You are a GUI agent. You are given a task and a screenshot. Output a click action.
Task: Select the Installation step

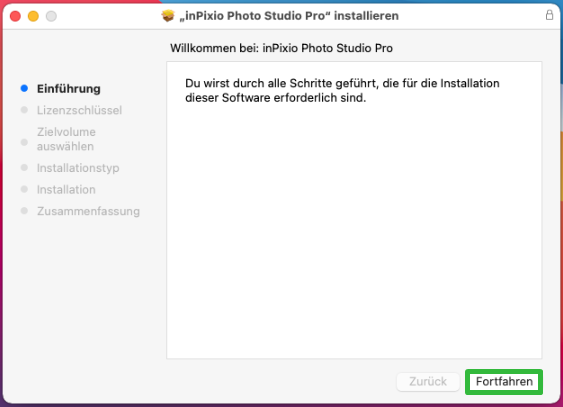[x=66, y=190]
